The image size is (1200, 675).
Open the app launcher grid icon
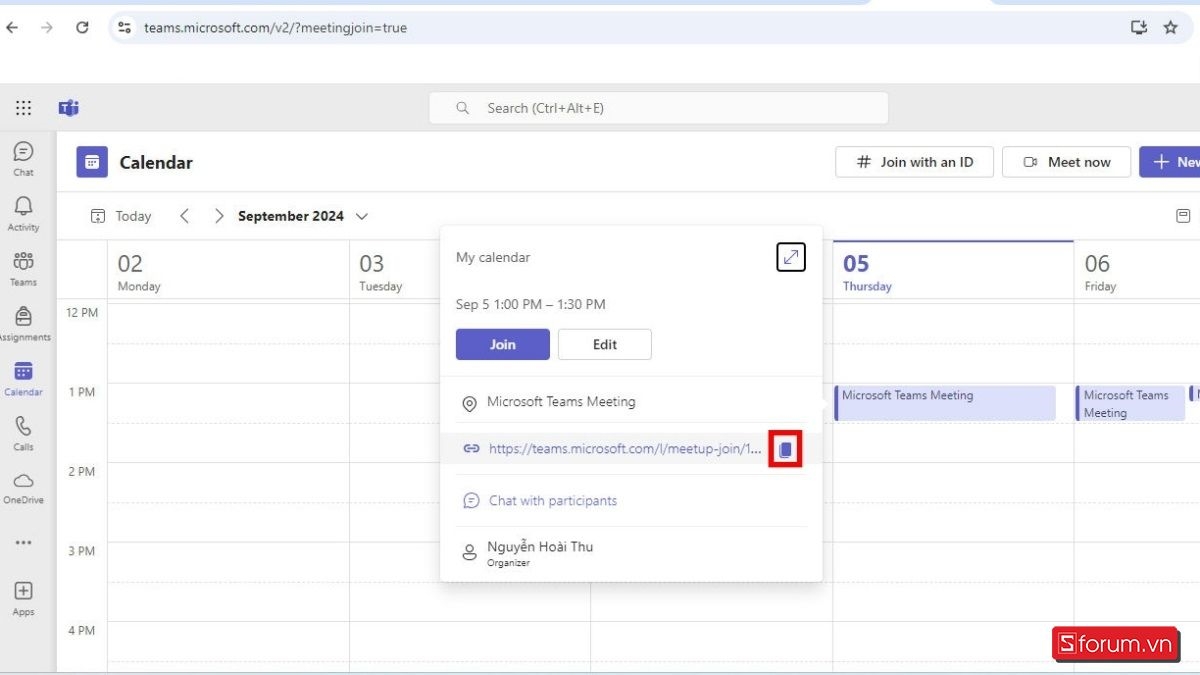23,108
